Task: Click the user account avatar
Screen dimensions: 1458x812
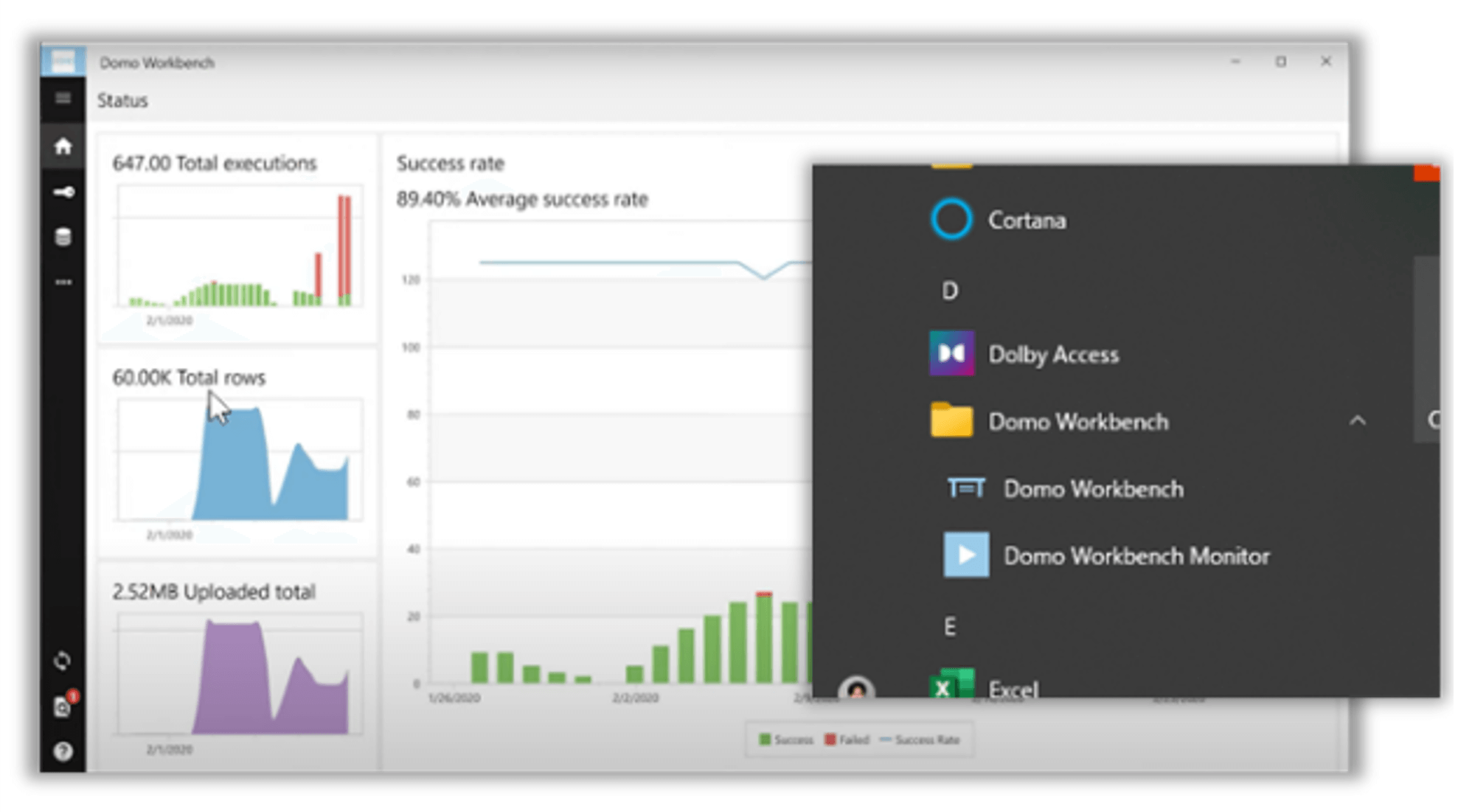Action: tap(856, 690)
